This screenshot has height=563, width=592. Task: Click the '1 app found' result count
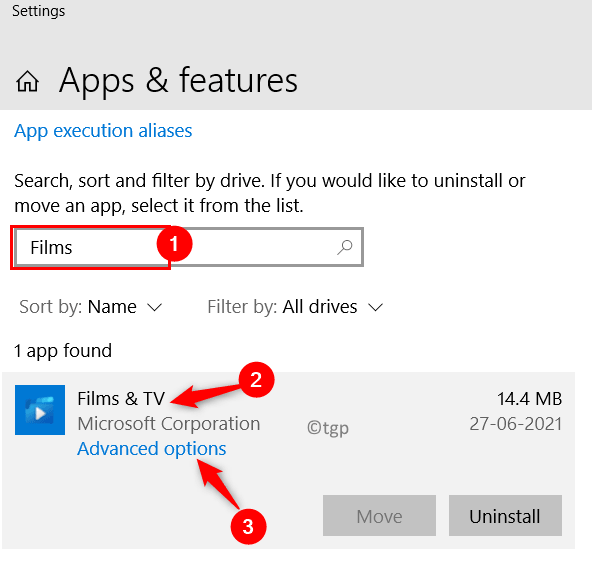[x=63, y=351]
